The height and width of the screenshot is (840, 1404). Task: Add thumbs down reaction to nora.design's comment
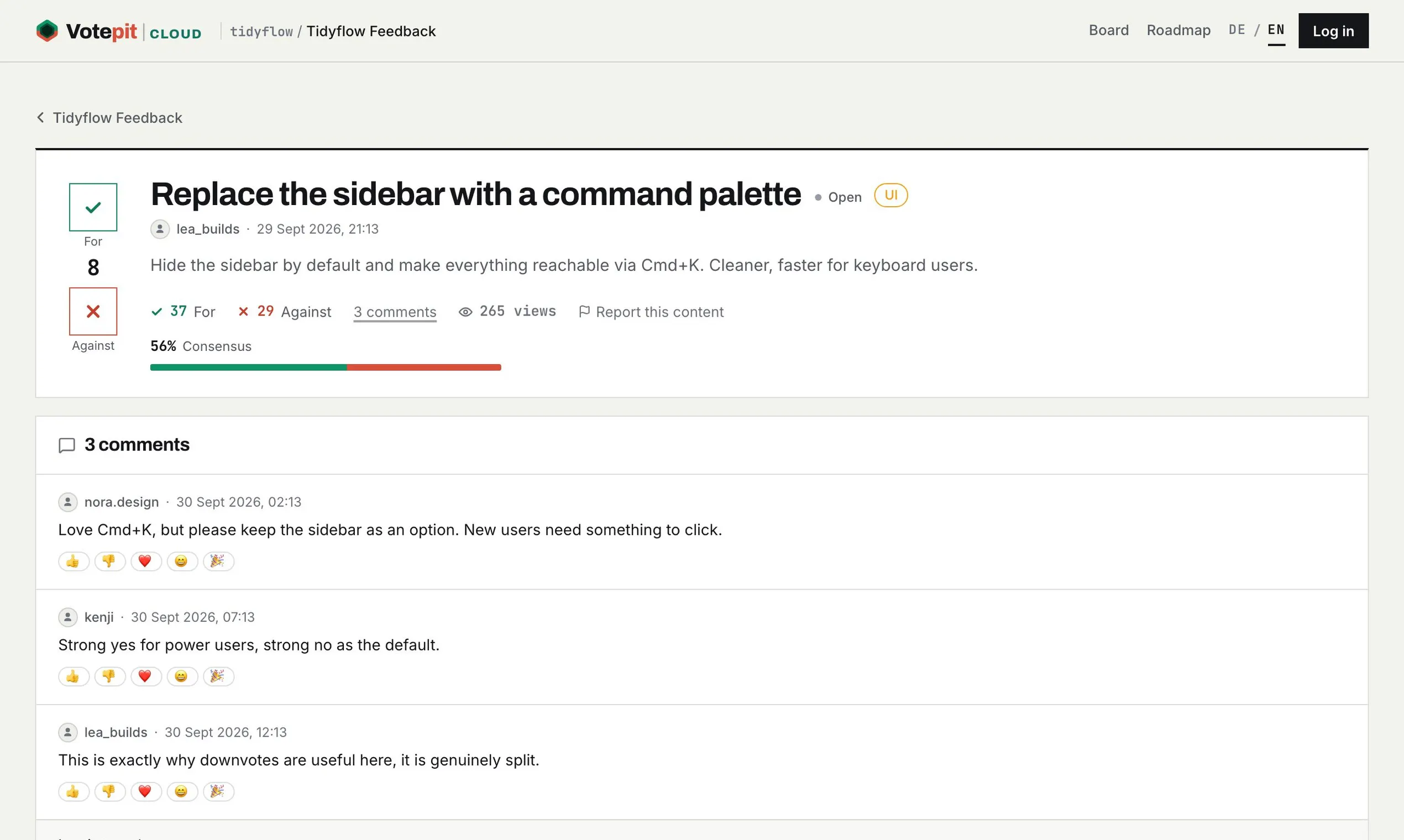click(110, 561)
